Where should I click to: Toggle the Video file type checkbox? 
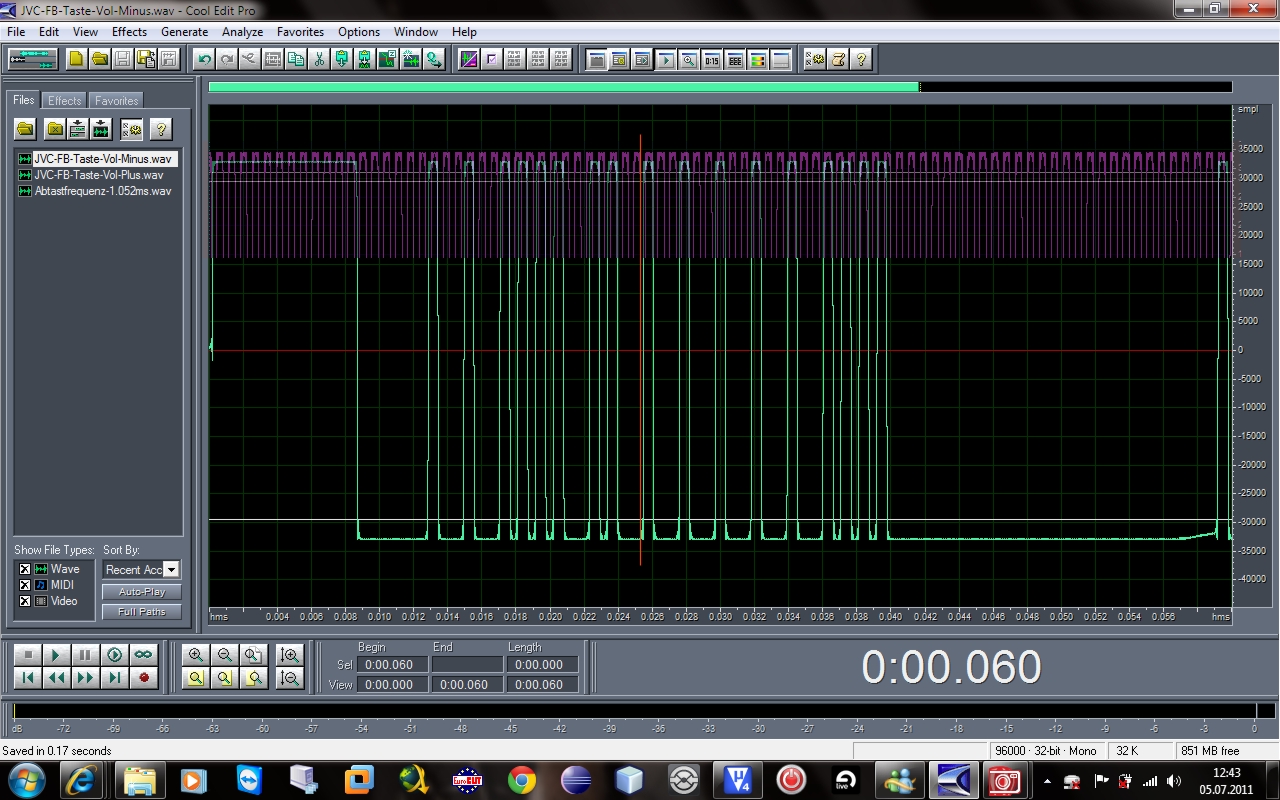tap(25, 601)
